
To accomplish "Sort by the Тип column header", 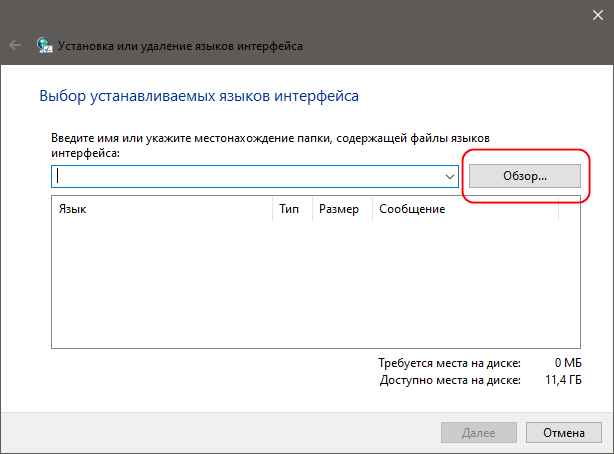I will tap(293, 209).
